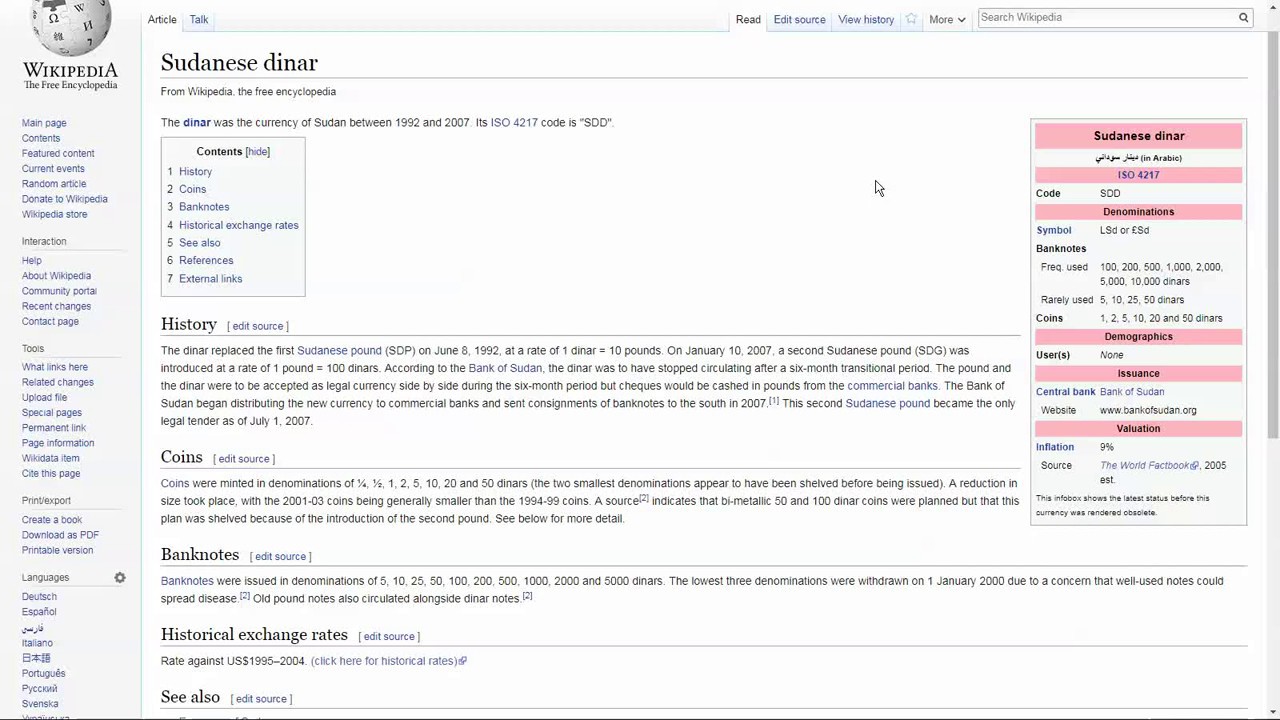The height and width of the screenshot is (720, 1280).
Task: Edit source of the Coins section
Action: (244, 459)
